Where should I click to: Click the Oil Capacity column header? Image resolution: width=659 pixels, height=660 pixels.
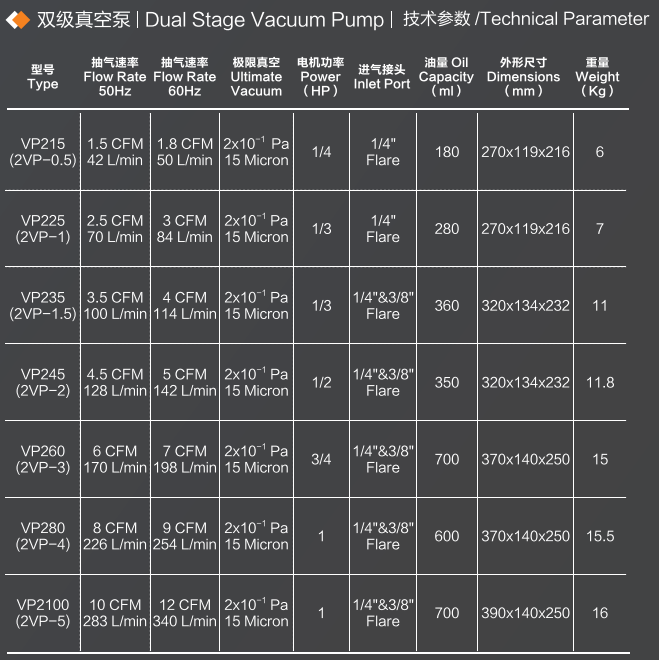coord(446,77)
